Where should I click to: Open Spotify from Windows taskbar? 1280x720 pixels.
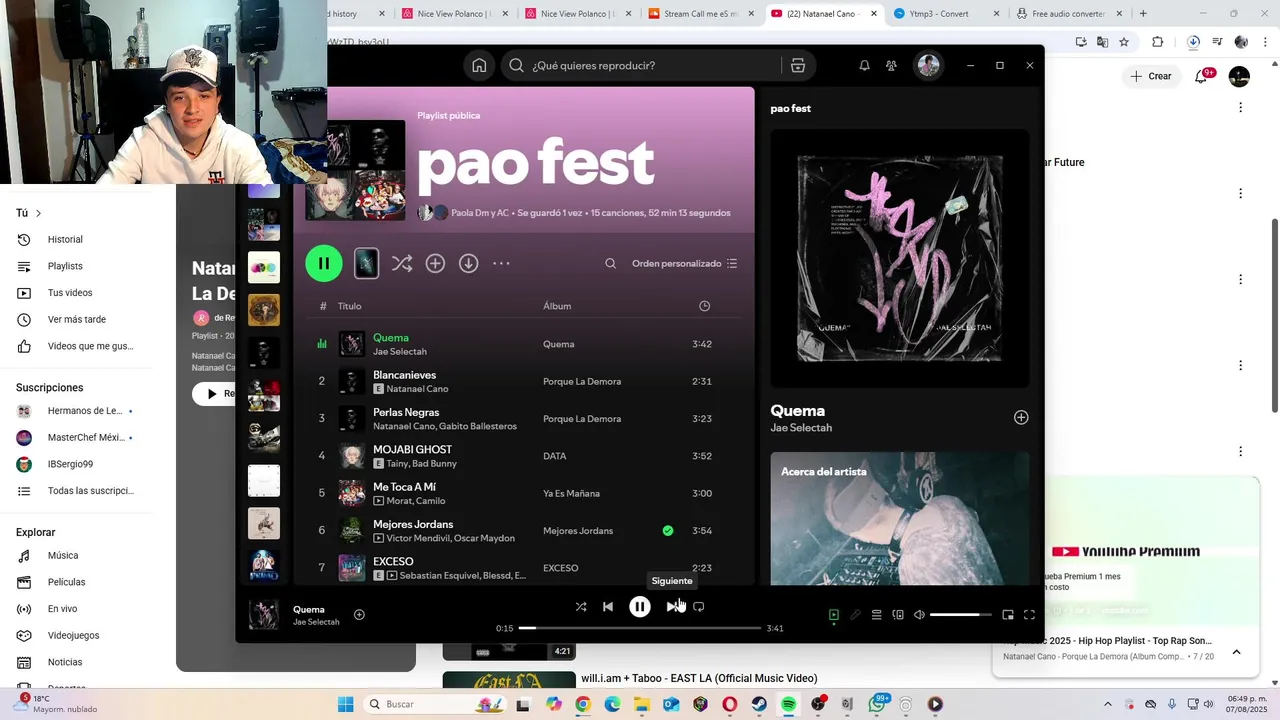tap(788, 704)
